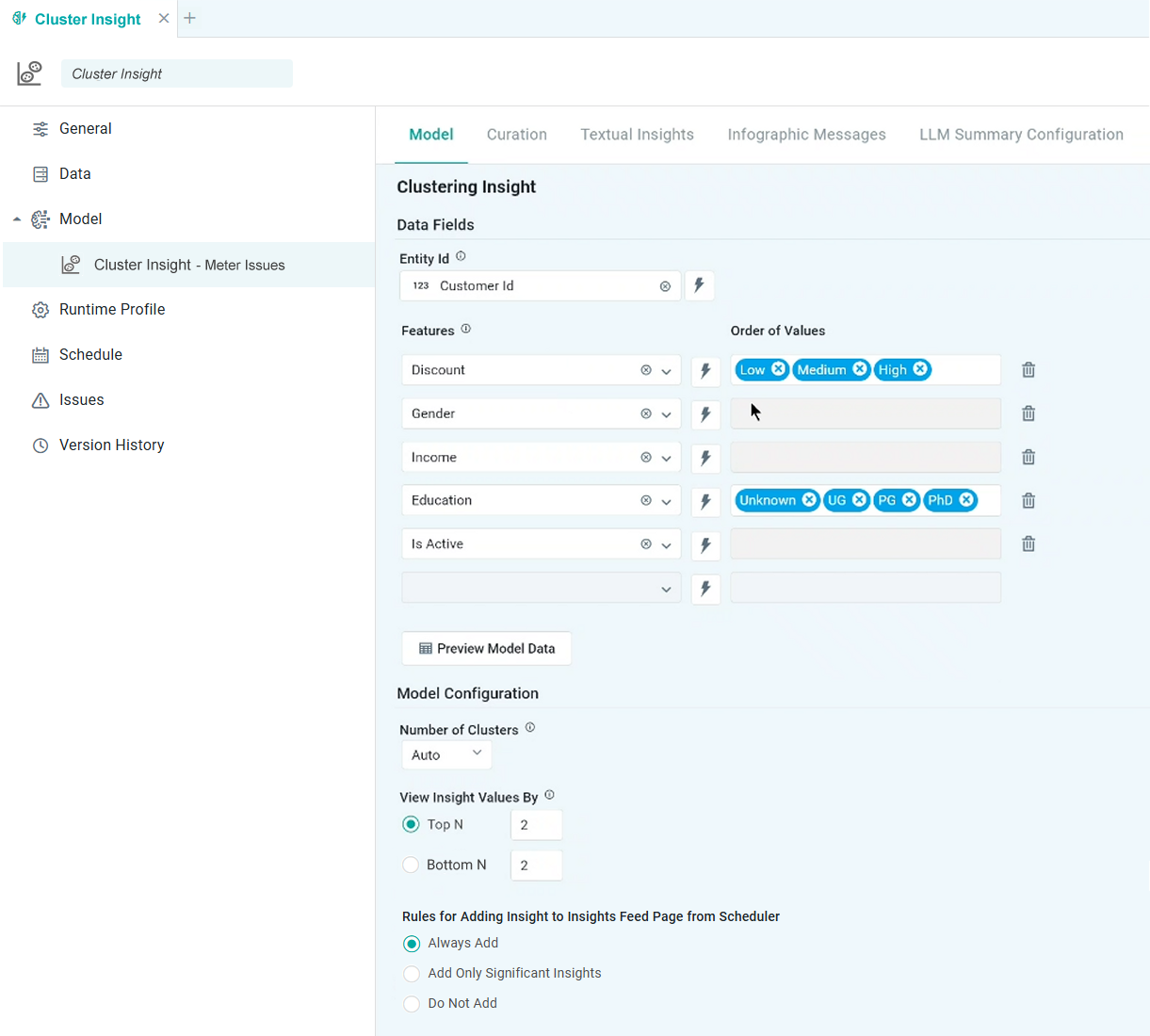Open the Number of Clusters dropdown
Viewport: 1150px width, 1036px height.
[446, 754]
